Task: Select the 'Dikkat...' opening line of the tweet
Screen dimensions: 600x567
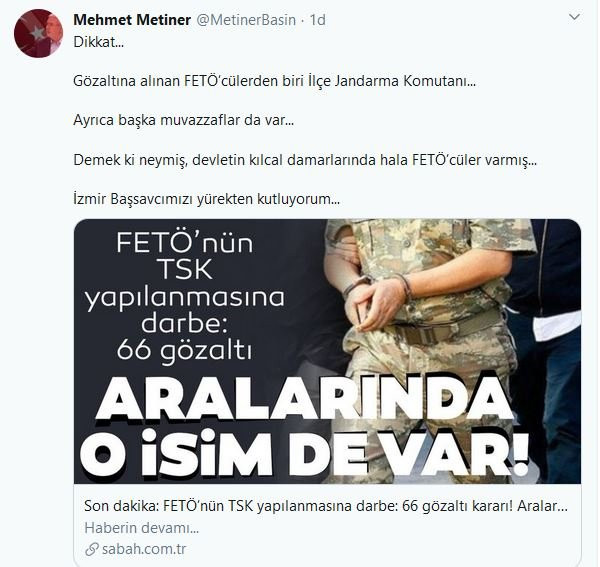Action: coord(98,42)
